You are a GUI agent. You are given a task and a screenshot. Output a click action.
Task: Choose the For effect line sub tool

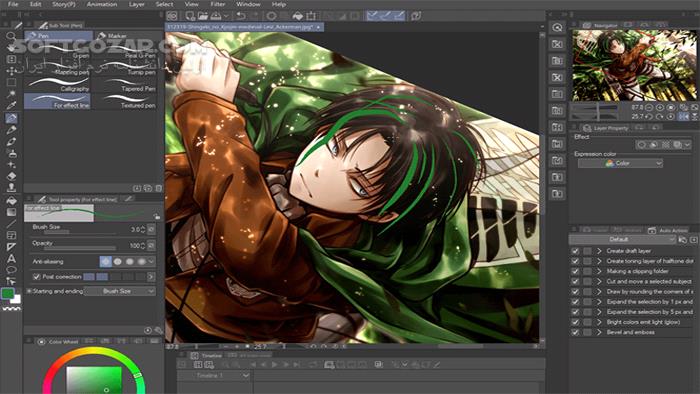pos(57,101)
